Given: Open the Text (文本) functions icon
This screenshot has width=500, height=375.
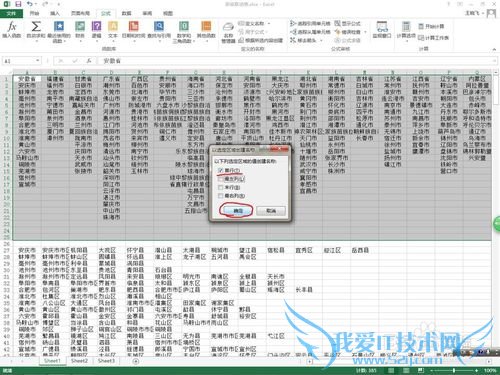Looking at the screenshot, I should tap(113, 27).
